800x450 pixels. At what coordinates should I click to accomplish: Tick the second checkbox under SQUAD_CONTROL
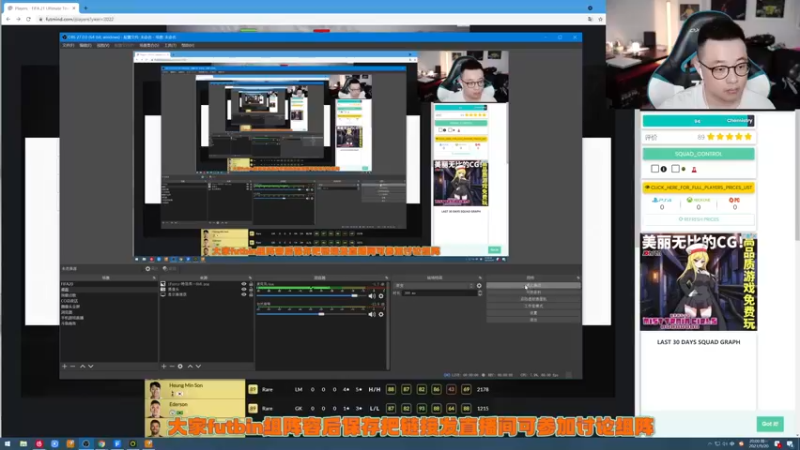click(676, 169)
